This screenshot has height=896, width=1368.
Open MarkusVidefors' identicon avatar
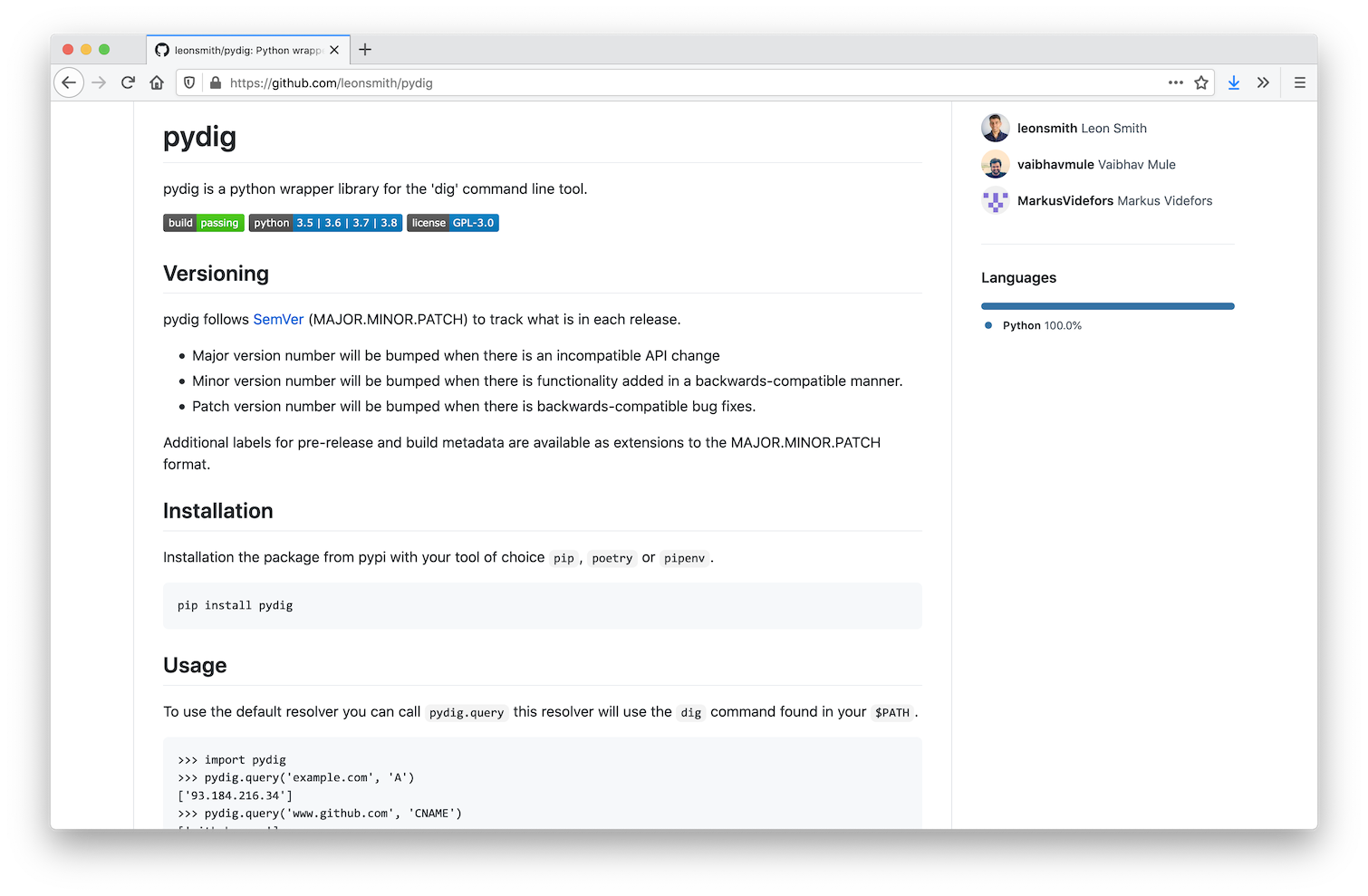(996, 200)
